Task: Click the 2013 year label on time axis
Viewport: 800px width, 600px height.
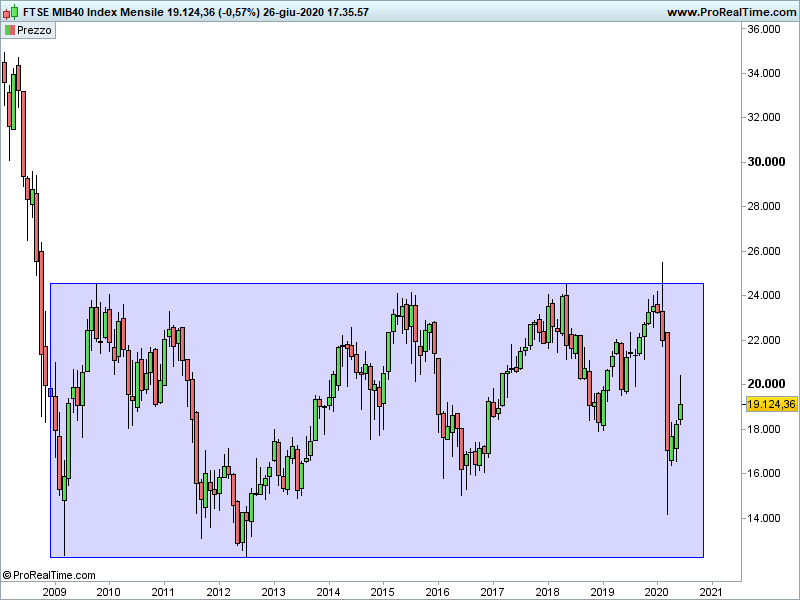Action: tap(273, 592)
